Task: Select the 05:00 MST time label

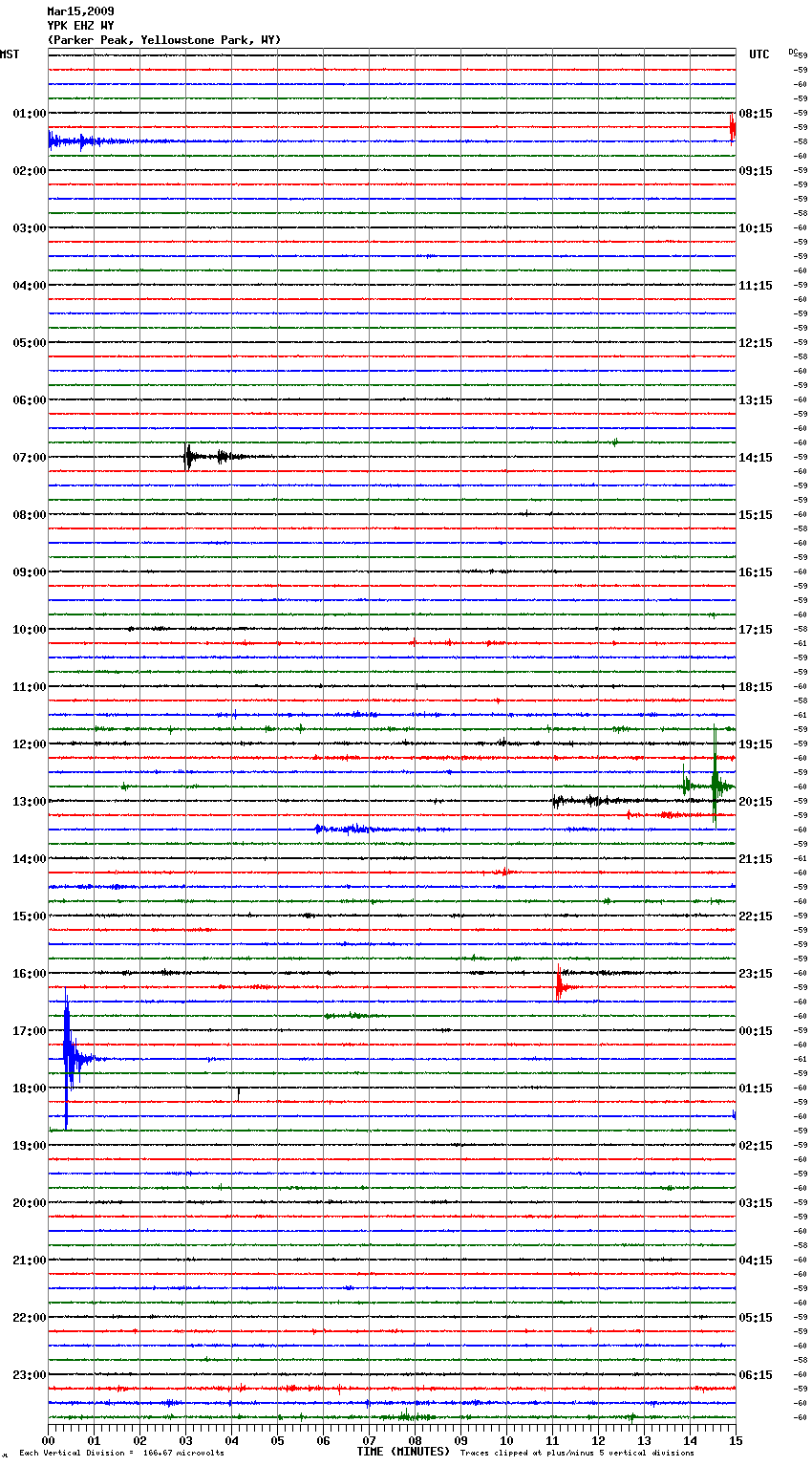Action: coord(30,343)
